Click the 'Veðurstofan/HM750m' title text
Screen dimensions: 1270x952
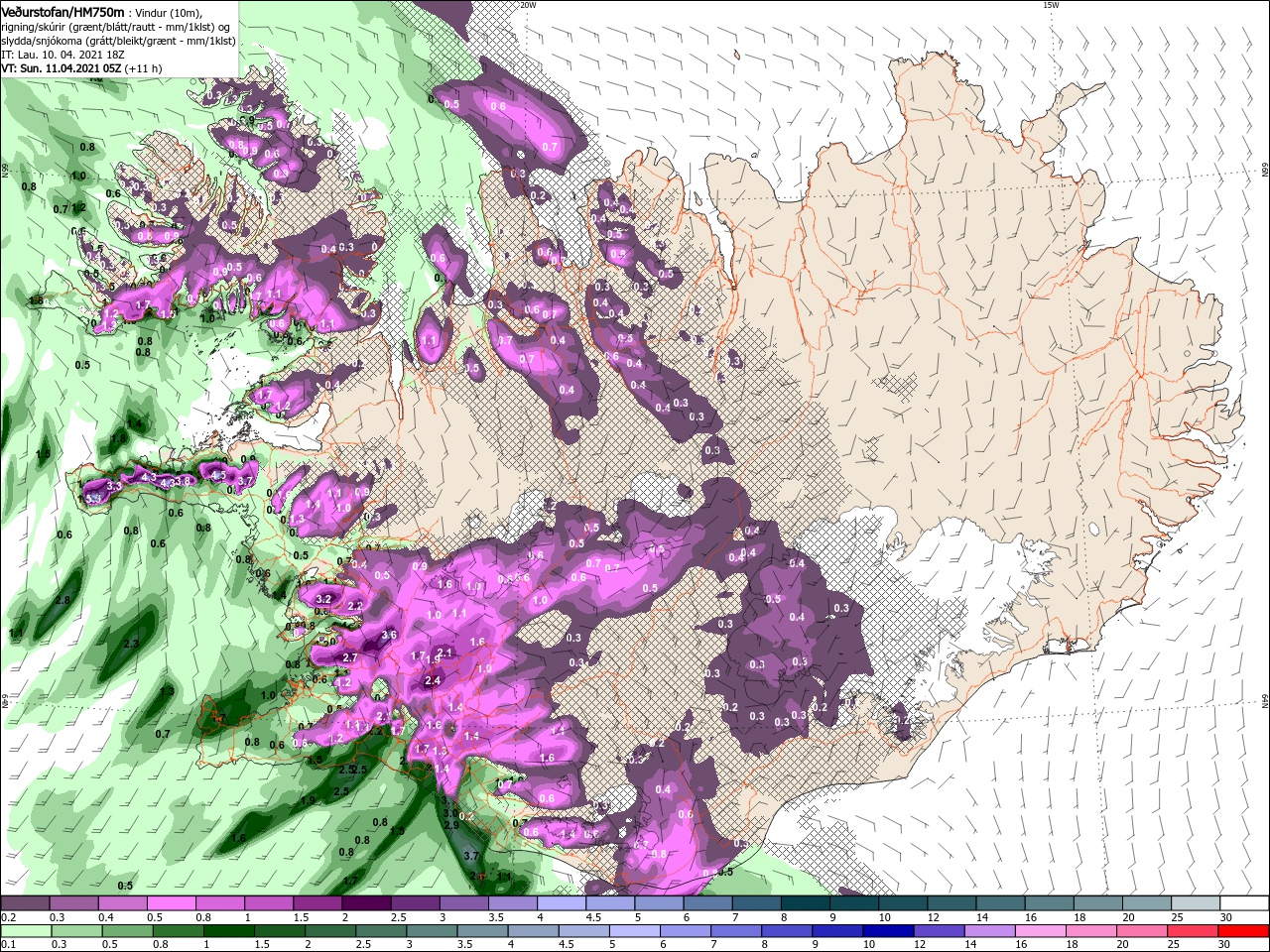pyautogui.click(x=63, y=11)
